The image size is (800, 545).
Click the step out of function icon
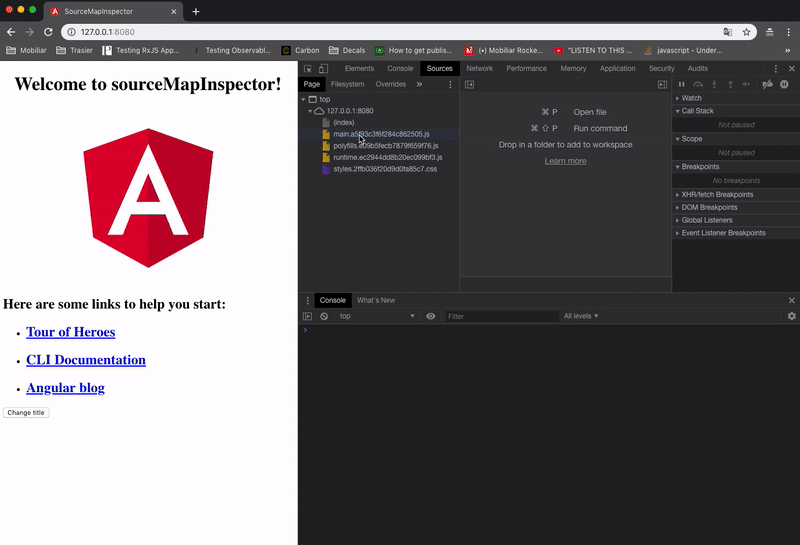click(730, 84)
